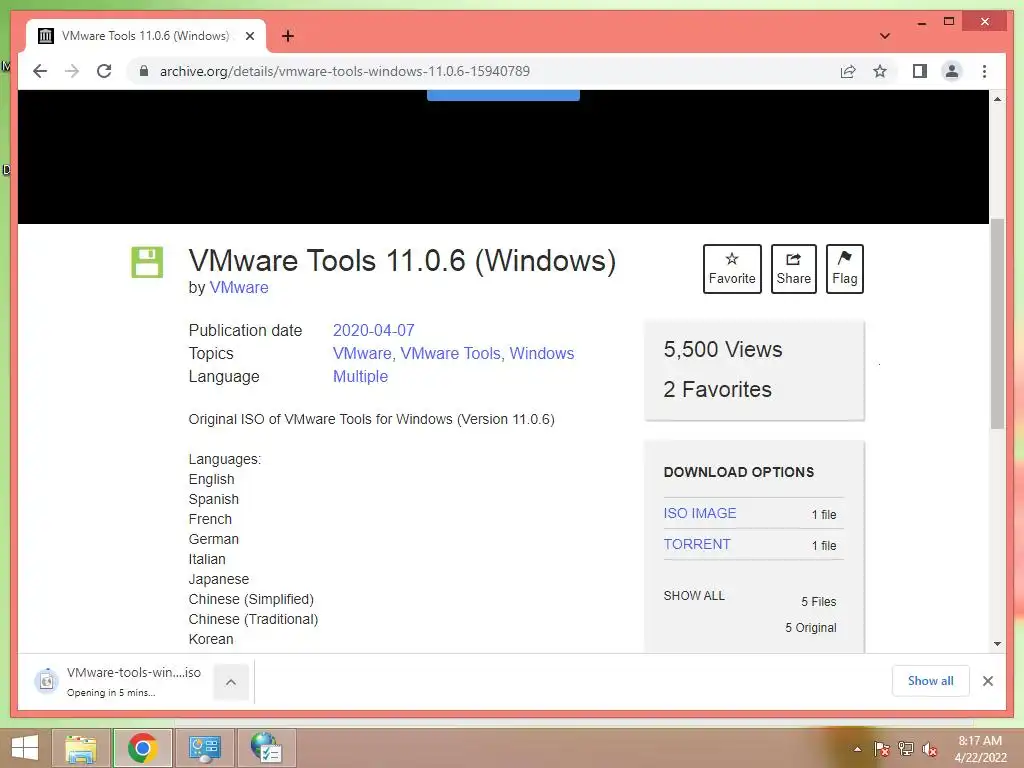Close the downloads bar
Screen dimensions: 1024x768
[987, 681]
